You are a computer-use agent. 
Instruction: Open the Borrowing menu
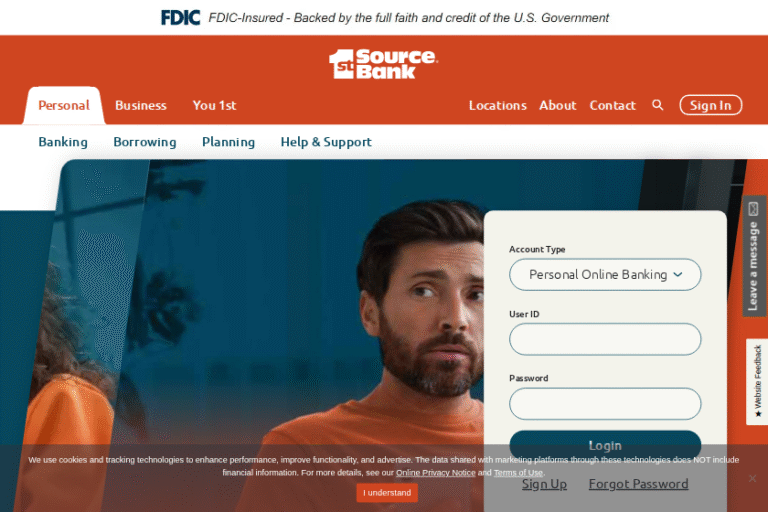click(x=145, y=142)
